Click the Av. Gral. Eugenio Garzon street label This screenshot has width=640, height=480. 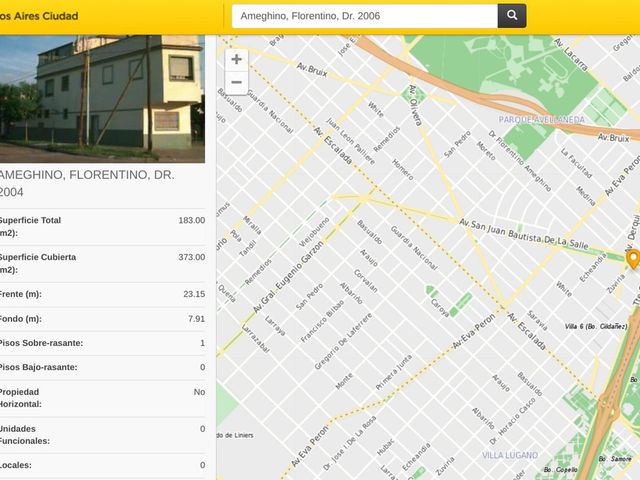tap(288, 277)
